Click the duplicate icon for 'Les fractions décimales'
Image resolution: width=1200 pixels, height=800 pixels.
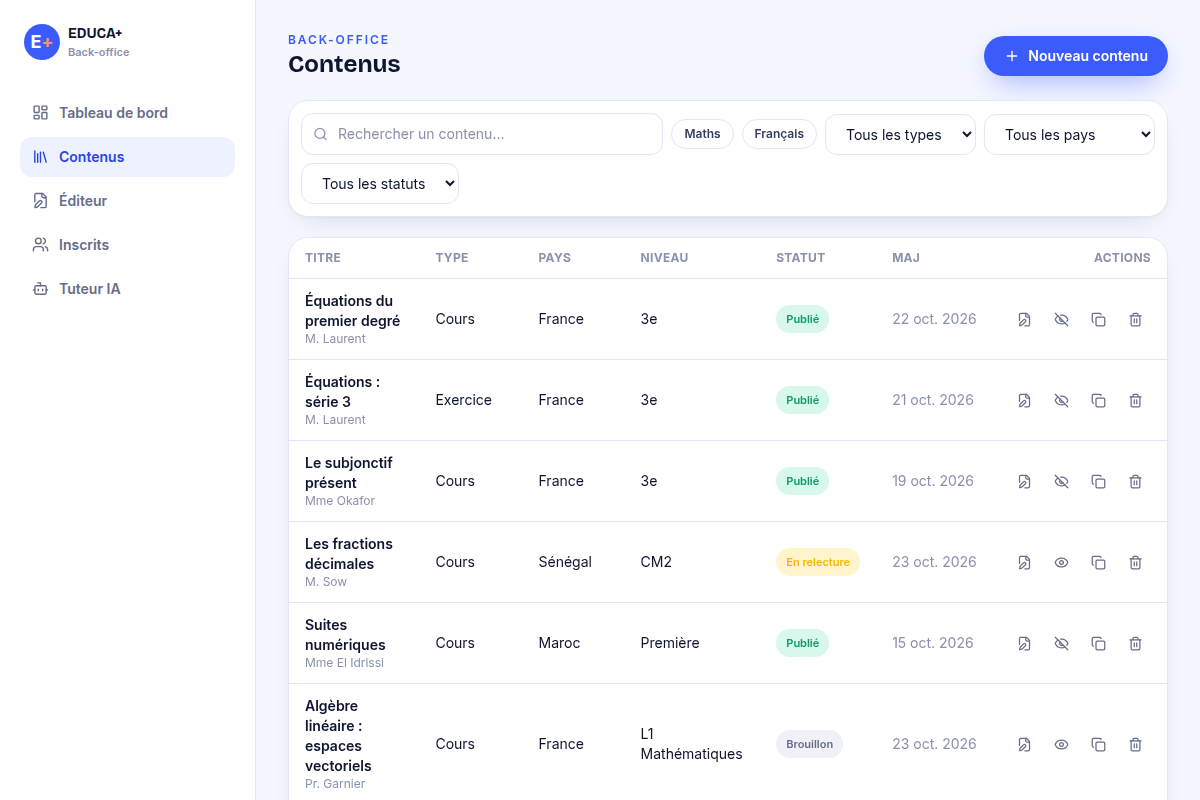coord(1099,562)
